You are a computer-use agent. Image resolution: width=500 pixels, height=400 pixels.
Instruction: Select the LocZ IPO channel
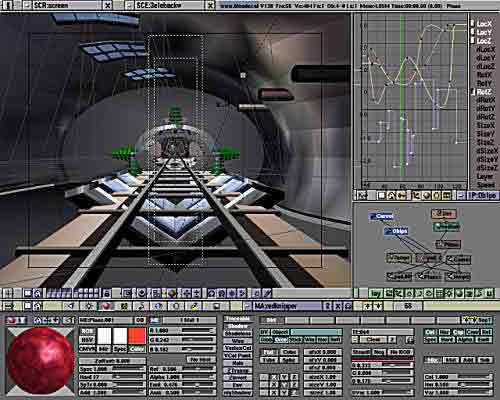click(484, 41)
